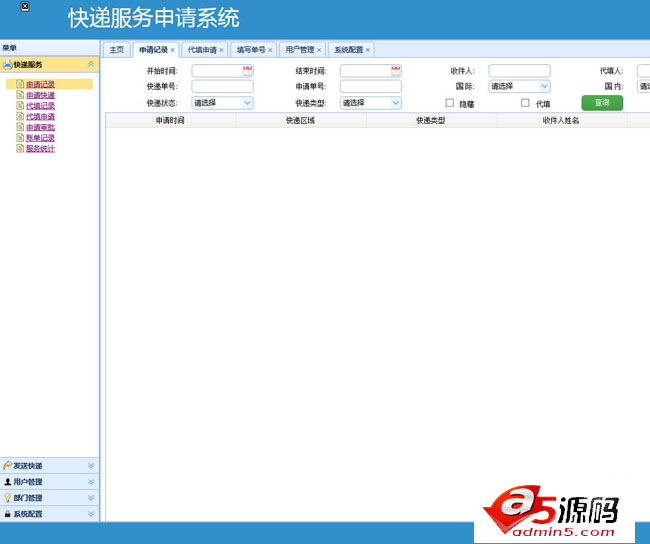Close the 填写单号 tab

click(270, 50)
